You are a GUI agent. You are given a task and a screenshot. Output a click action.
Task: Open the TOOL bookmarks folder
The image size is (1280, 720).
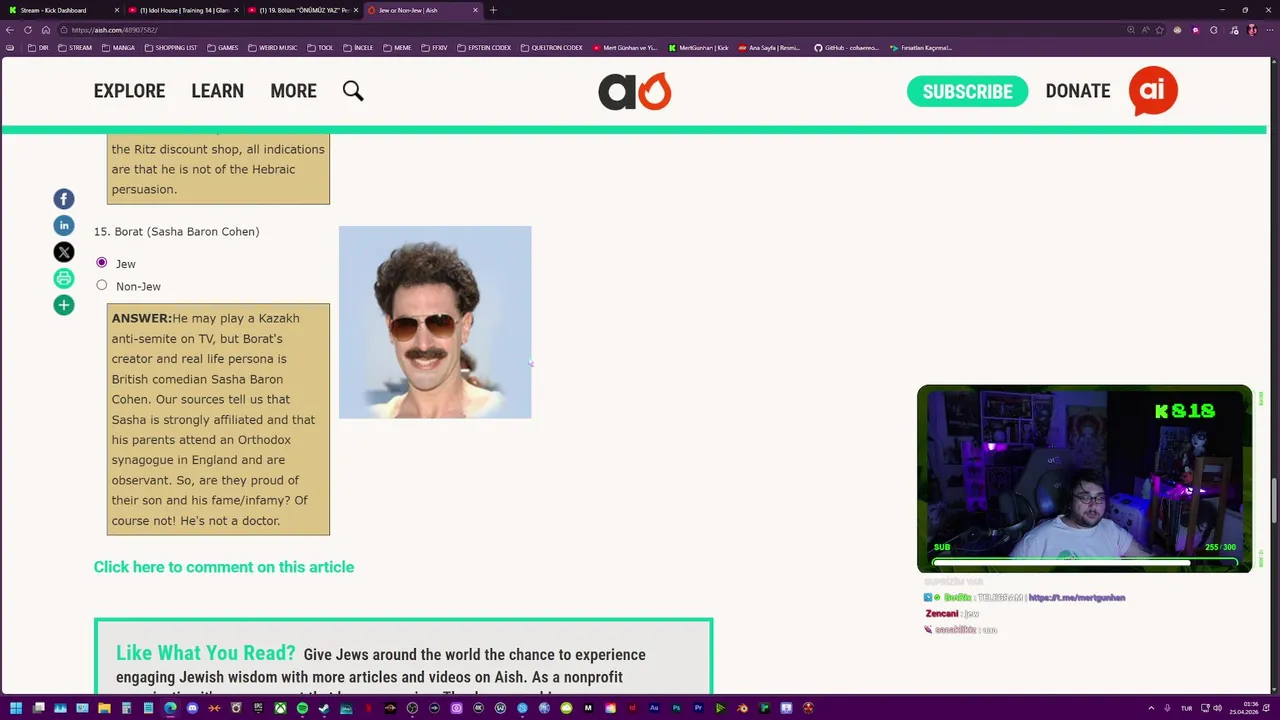coord(320,48)
